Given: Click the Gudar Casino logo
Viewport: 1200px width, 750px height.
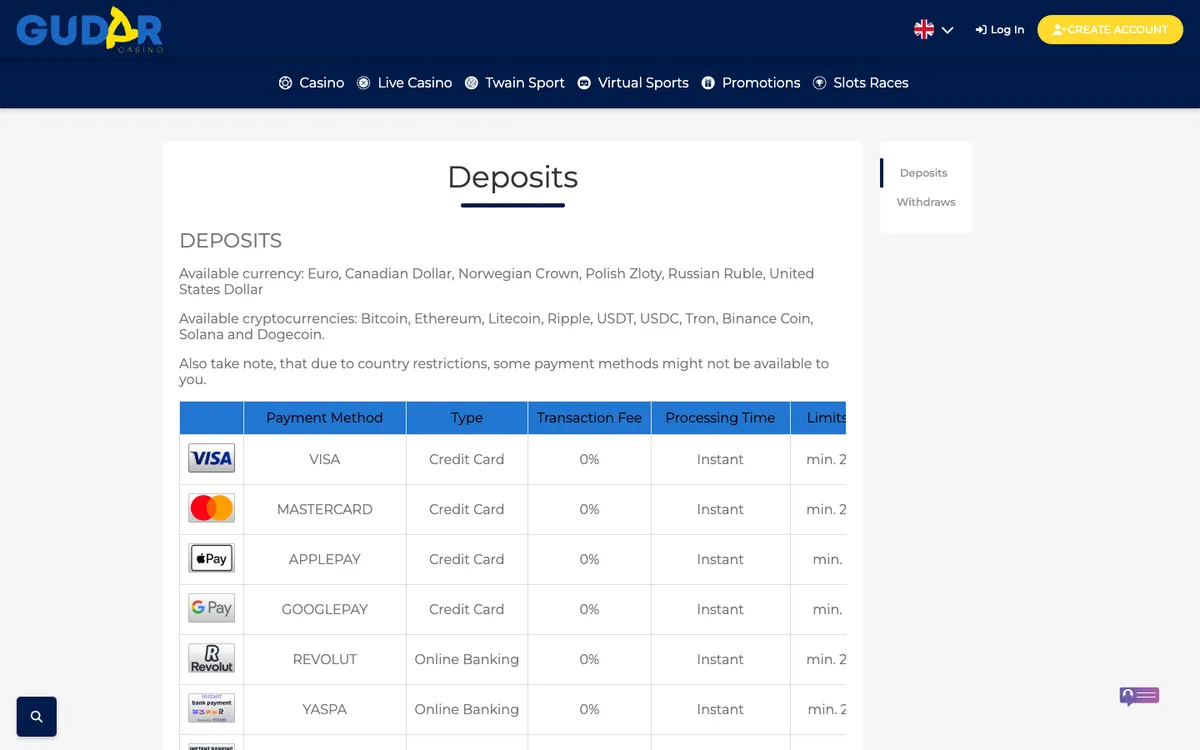Looking at the screenshot, I should click(x=90, y=29).
